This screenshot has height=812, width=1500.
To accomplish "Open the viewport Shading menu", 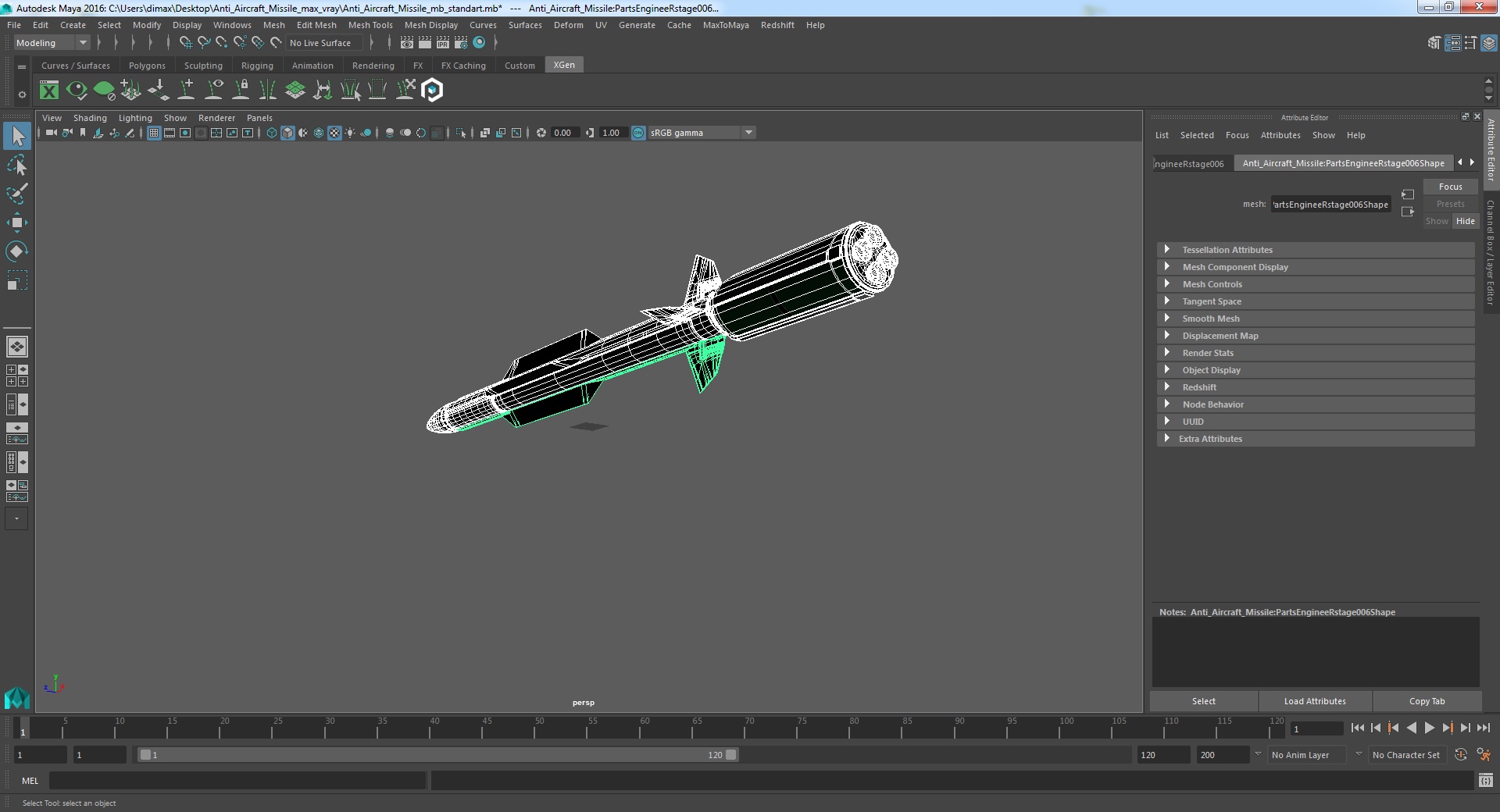I will click(90, 118).
